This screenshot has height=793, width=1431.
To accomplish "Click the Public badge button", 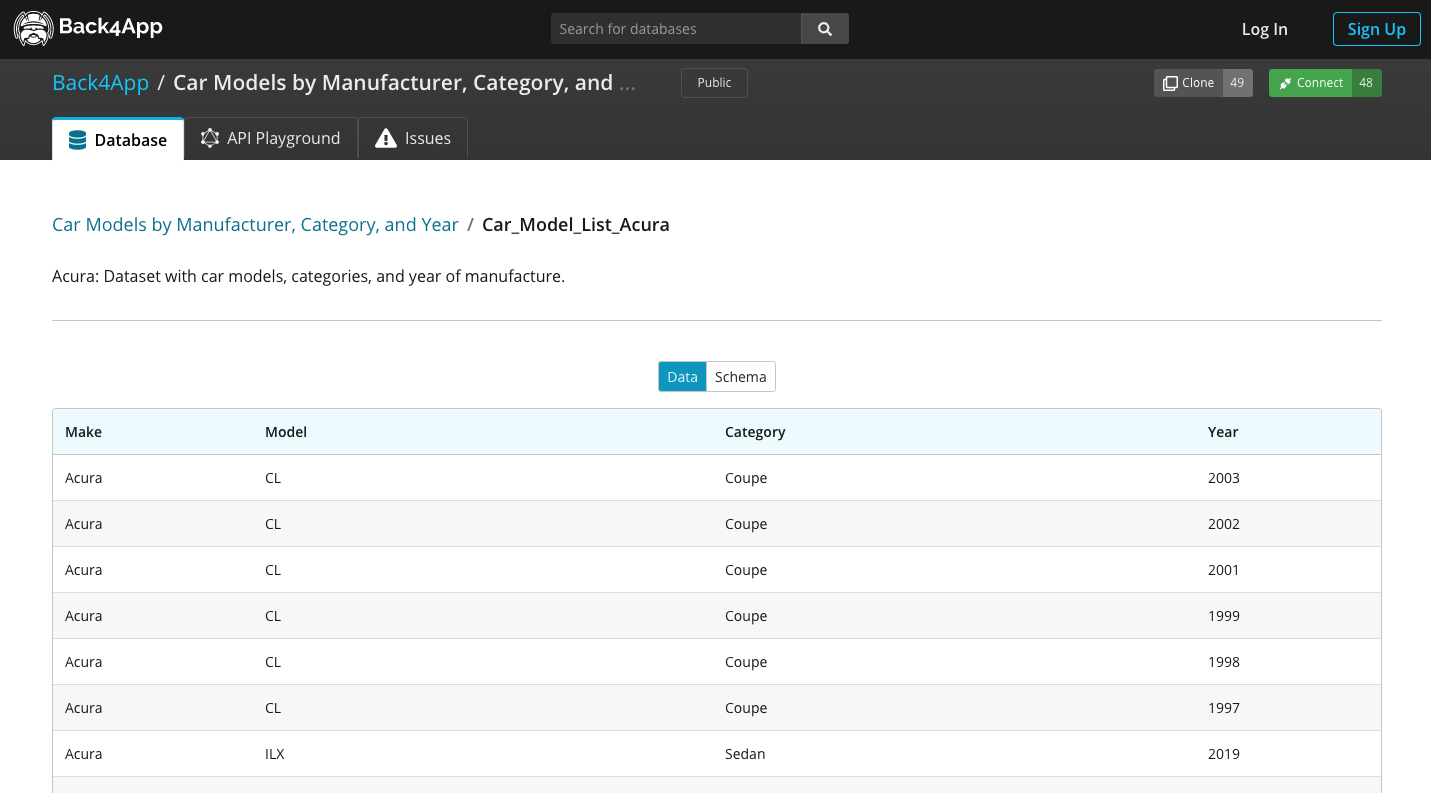I will click(x=714, y=83).
